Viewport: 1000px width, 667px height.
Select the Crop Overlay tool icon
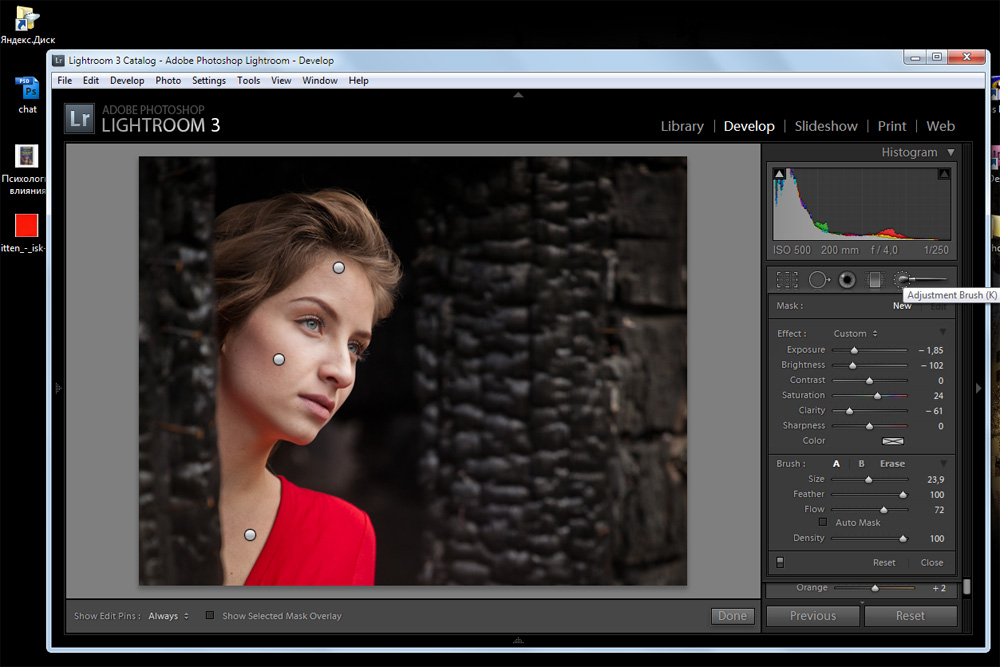(787, 280)
